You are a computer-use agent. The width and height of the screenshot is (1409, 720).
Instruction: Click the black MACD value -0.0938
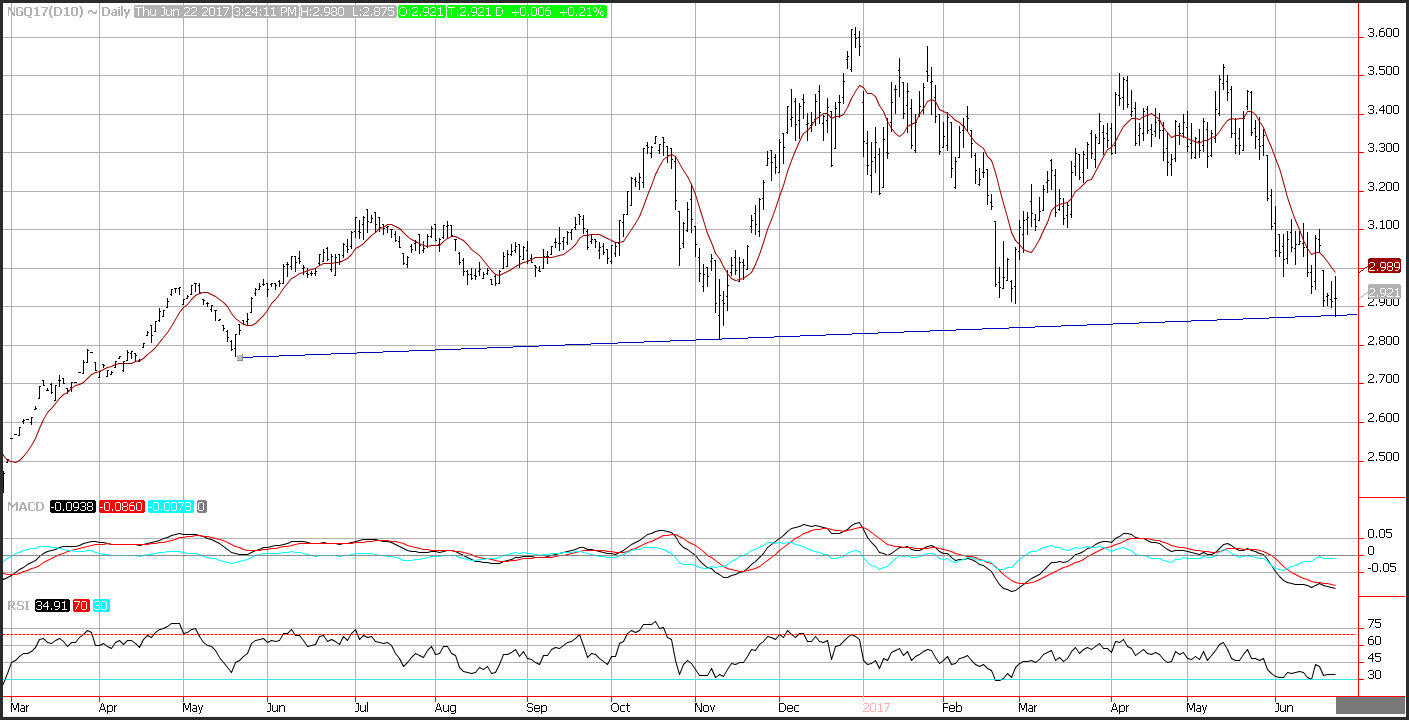pyautogui.click(x=70, y=507)
